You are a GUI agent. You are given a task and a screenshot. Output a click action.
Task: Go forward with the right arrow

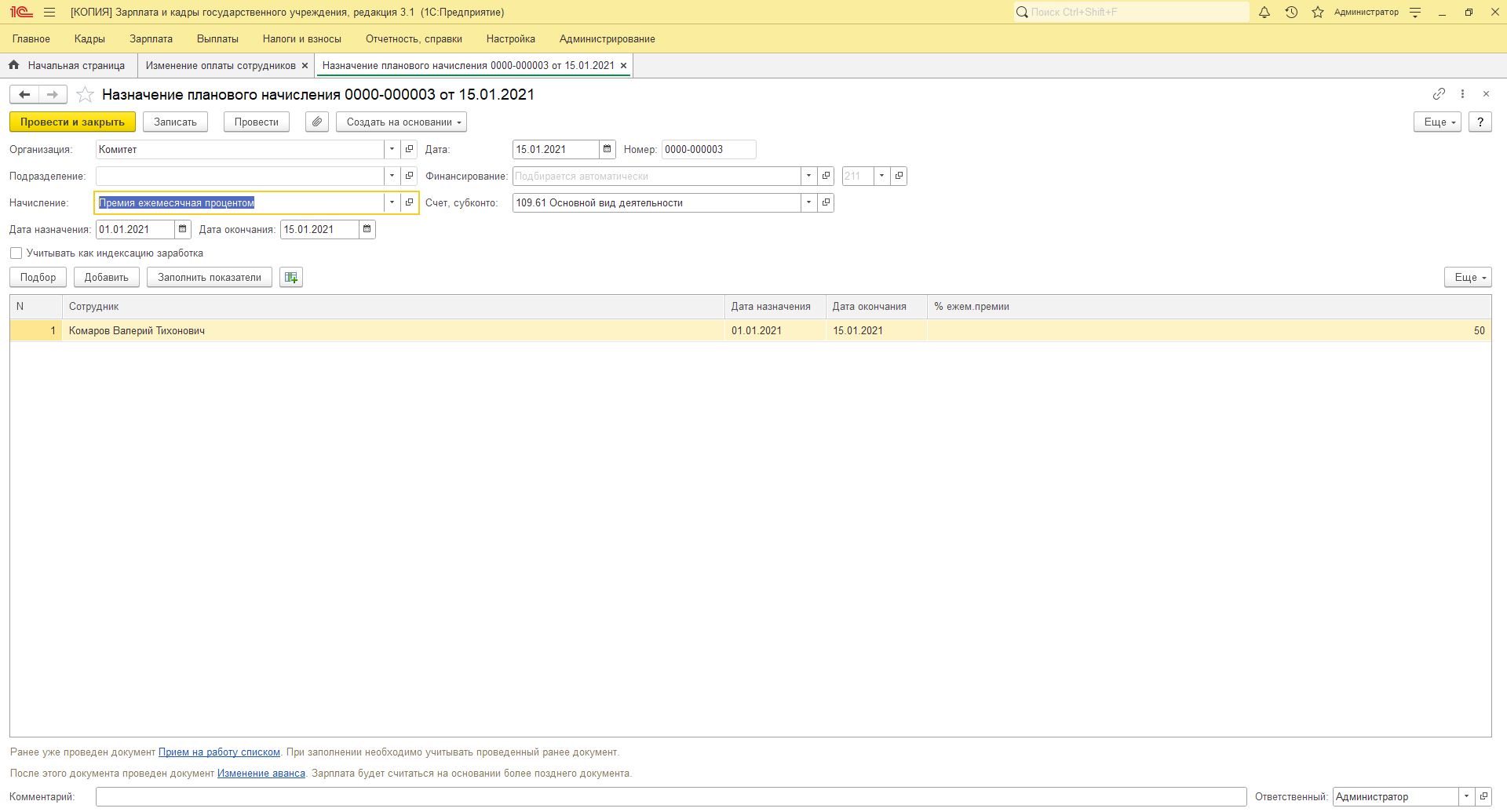pos(53,95)
